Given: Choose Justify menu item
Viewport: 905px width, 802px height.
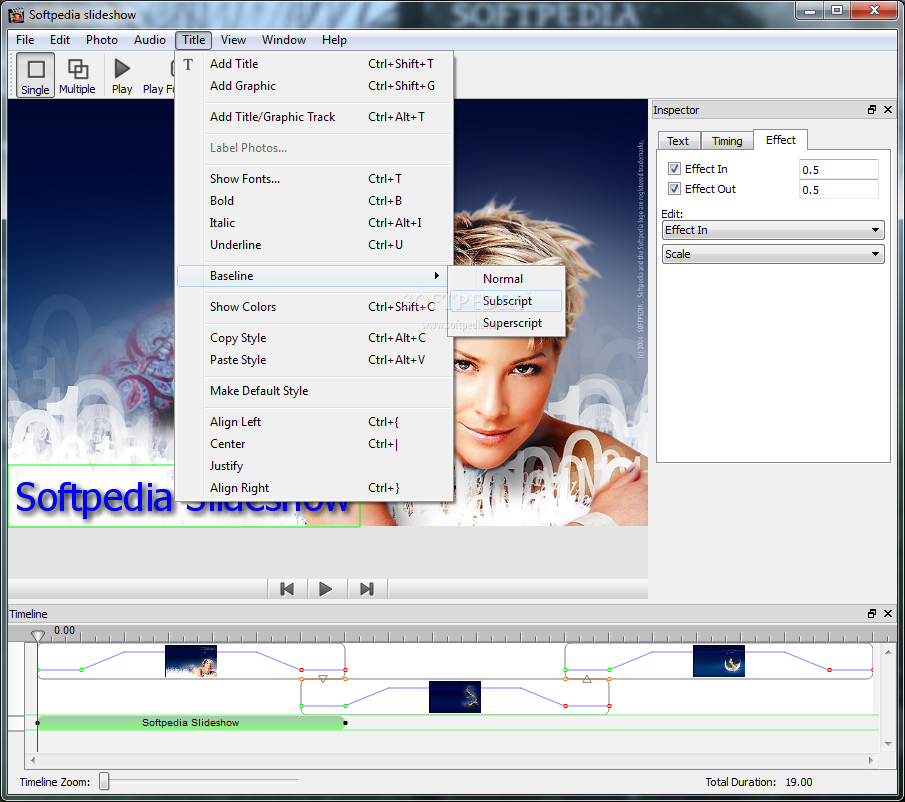Looking at the screenshot, I should [x=315, y=466].
